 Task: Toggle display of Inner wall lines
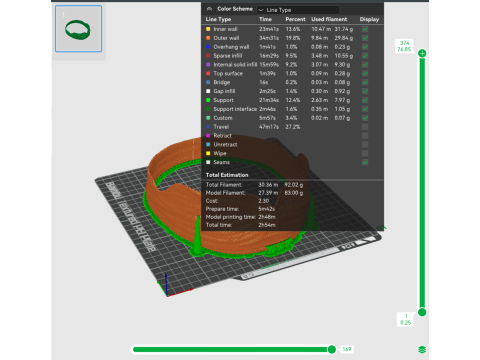click(x=365, y=29)
